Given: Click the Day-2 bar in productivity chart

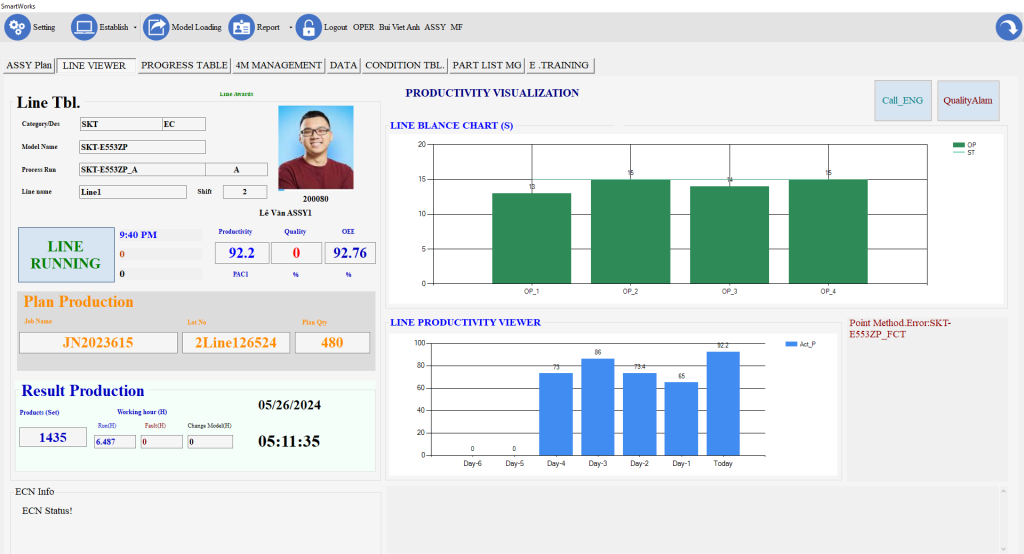Looking at the screenshot, I should (639, 414).
